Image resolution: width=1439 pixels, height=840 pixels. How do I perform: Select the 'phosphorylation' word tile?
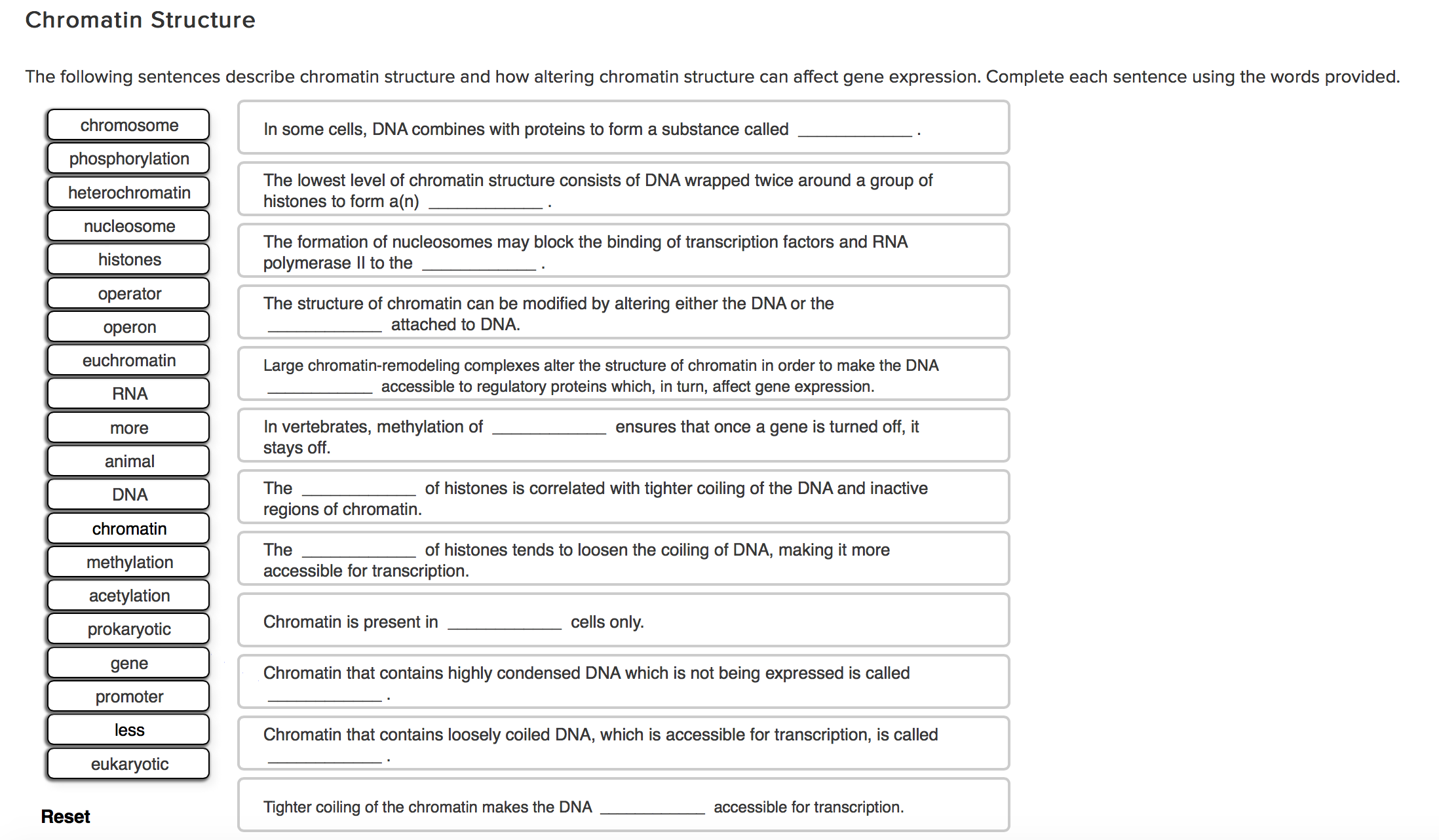tap(128, 158)
